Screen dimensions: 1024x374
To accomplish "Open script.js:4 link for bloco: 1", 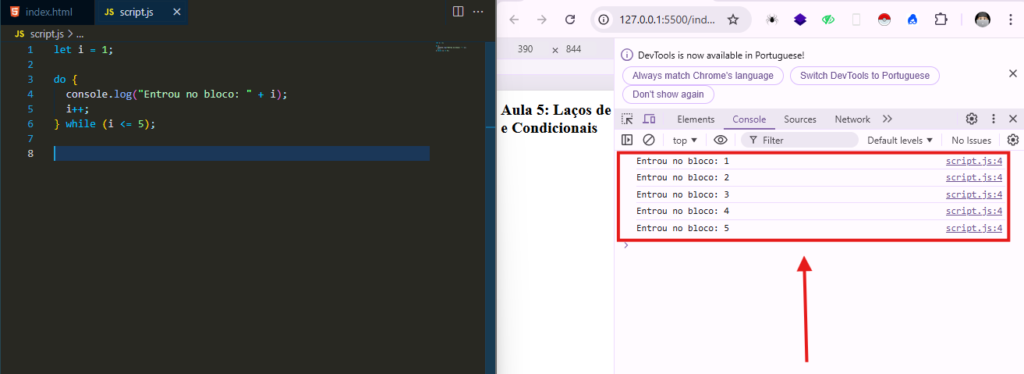I will pyautogui.click(x=974, y=161).
